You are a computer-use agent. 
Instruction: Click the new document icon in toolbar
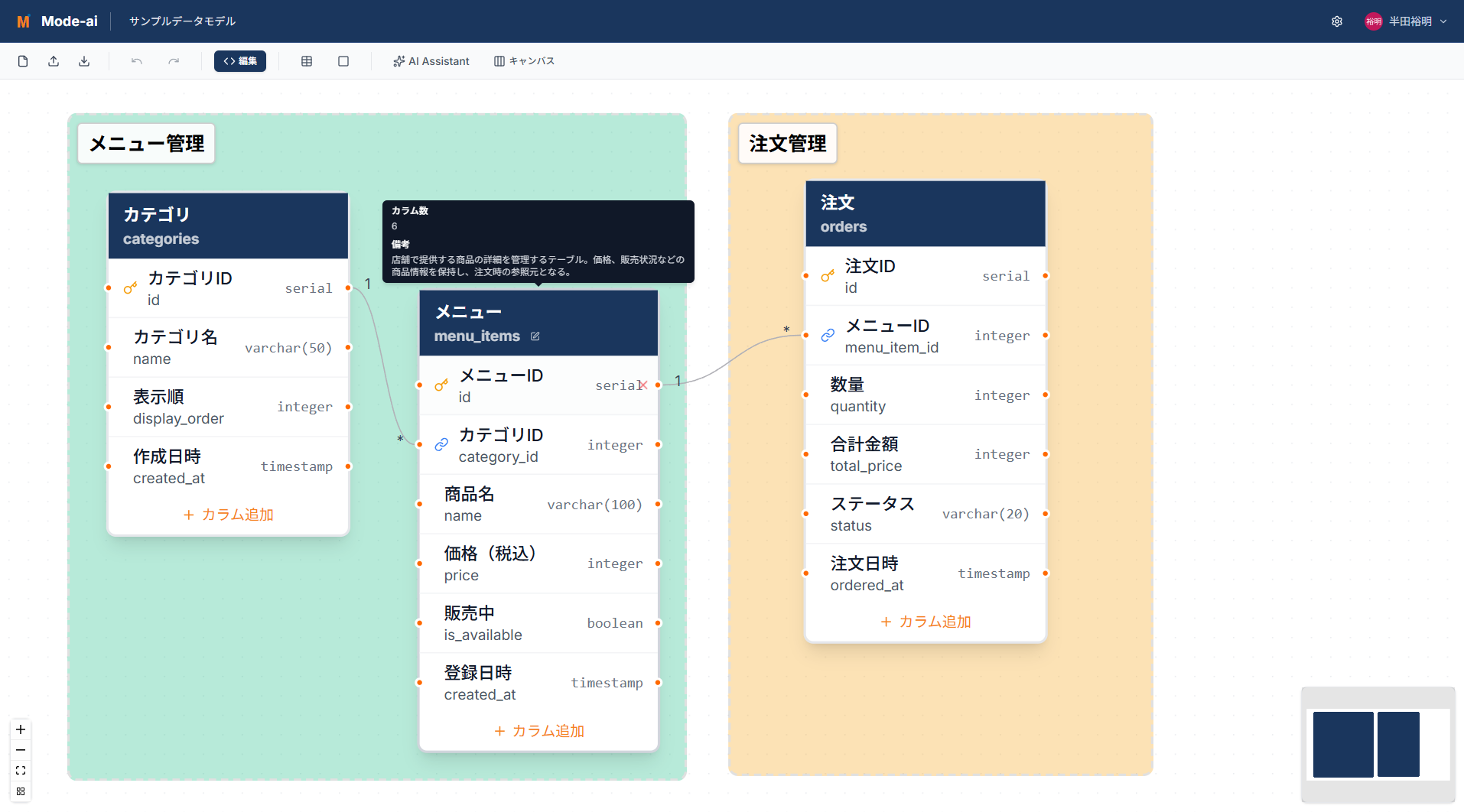click(x=23, y=61)
